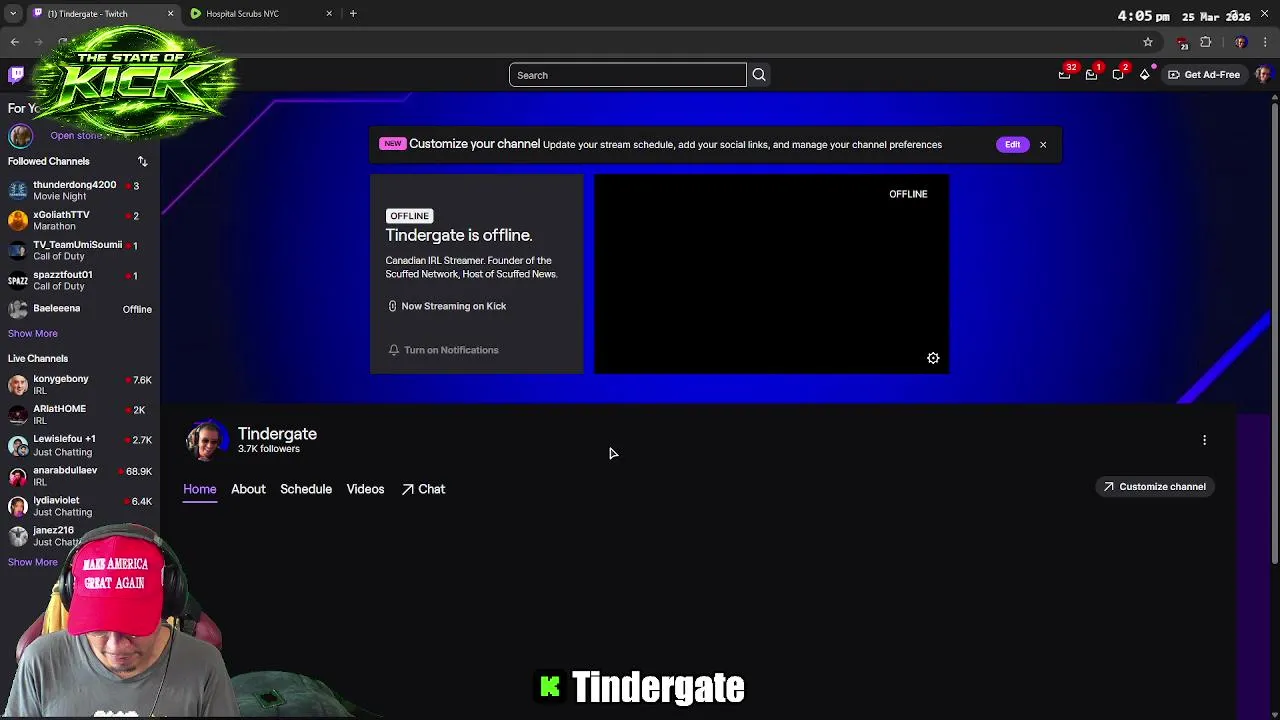This screenshot has width=1280, height=720.
Task: Open spazztfoot01 Call of Duty channel
Action: 80,280
